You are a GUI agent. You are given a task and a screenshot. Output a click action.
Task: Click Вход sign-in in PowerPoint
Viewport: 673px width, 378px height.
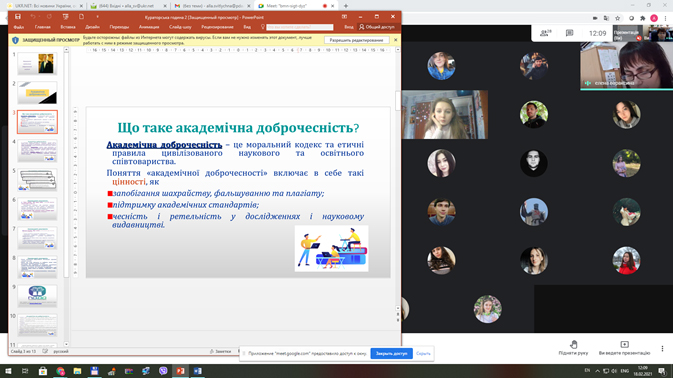(349, 27)
